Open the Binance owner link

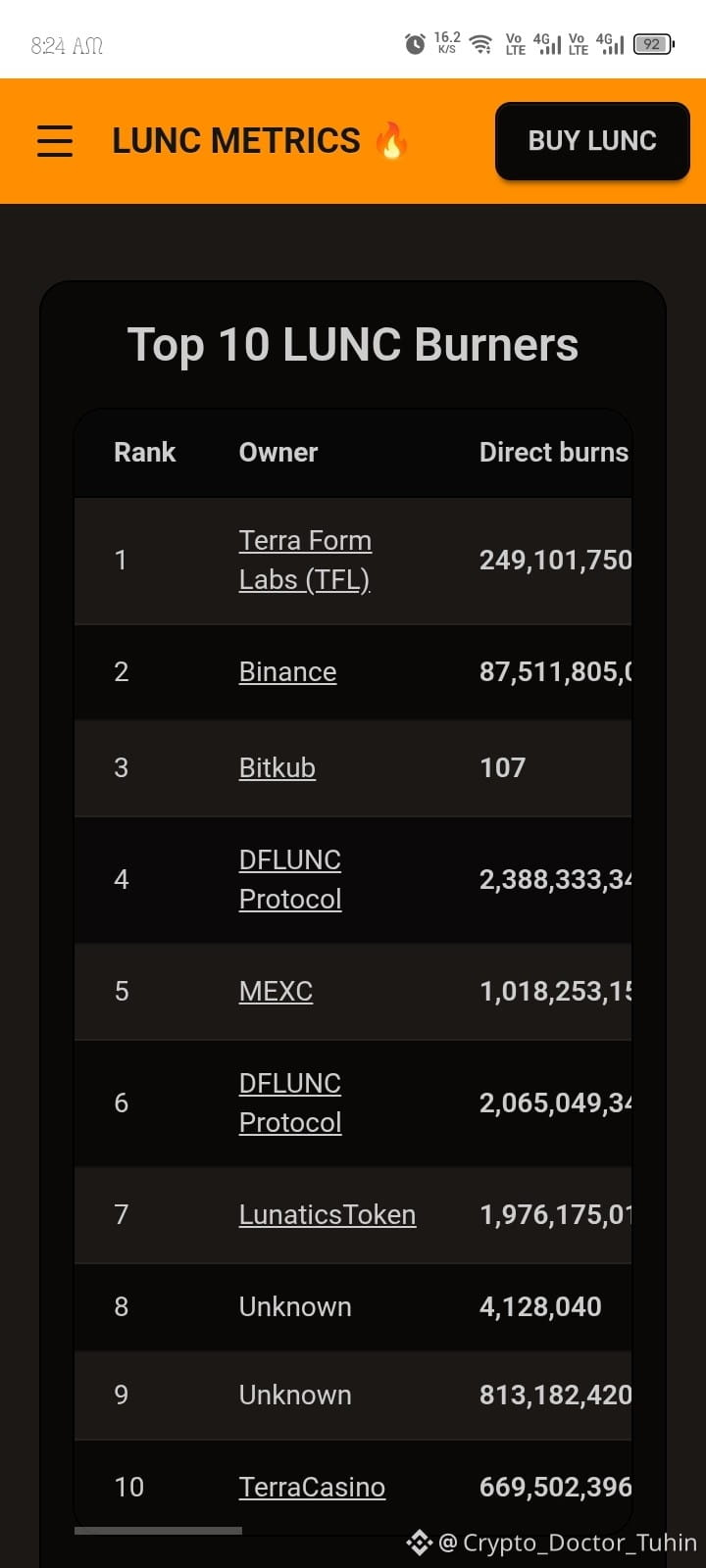tap(287, 672)
